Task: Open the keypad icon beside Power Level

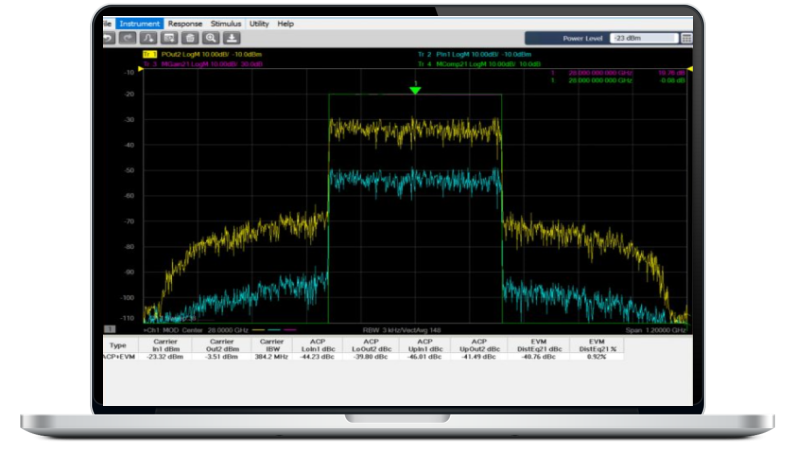Action: pyautogui.click(x=685, y=38)
